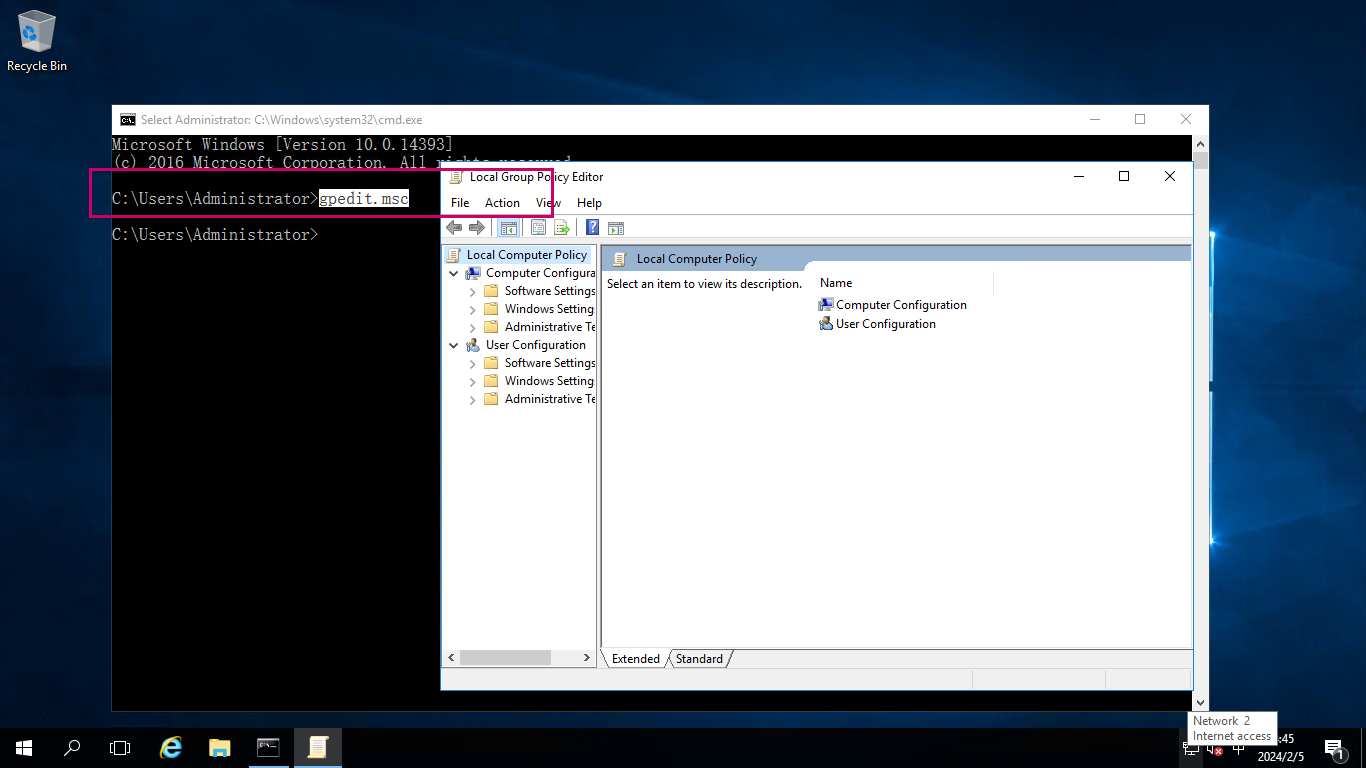Select Computer Configuration label in the left tree
The width and height of the screenshot is (1366, 768).
point(540,273)
